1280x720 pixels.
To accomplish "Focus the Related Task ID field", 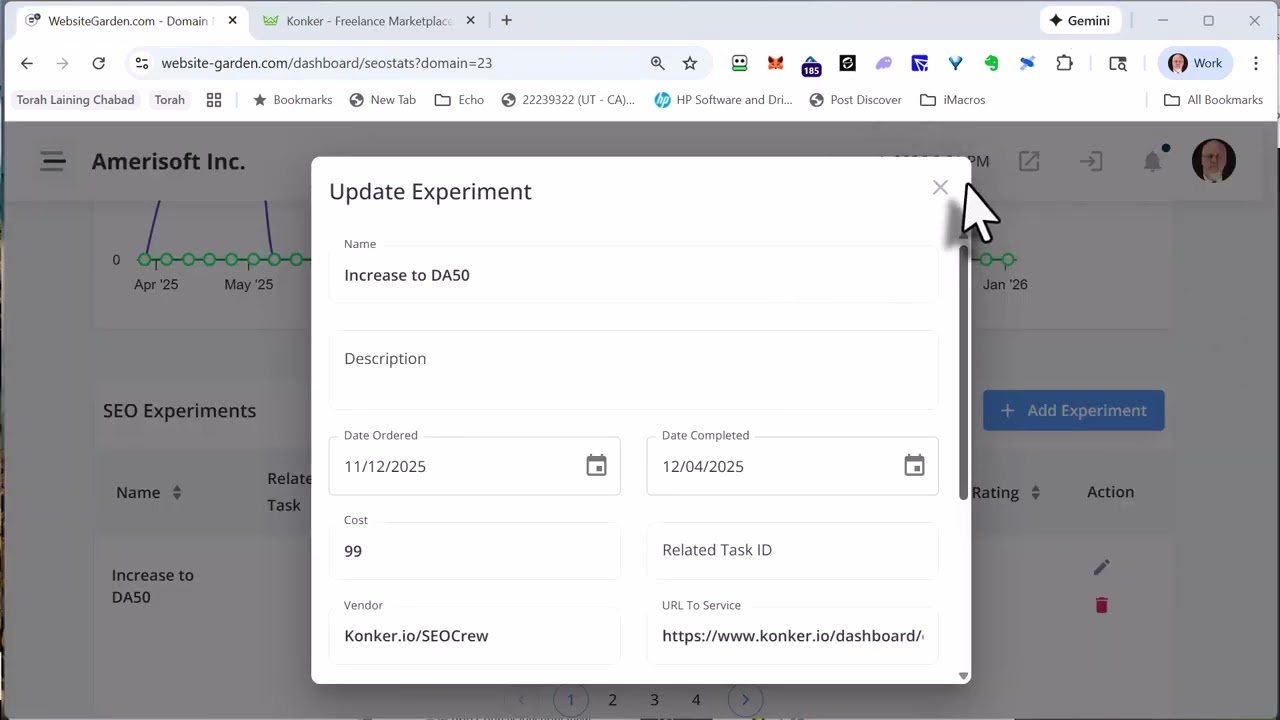I will 792,550.
